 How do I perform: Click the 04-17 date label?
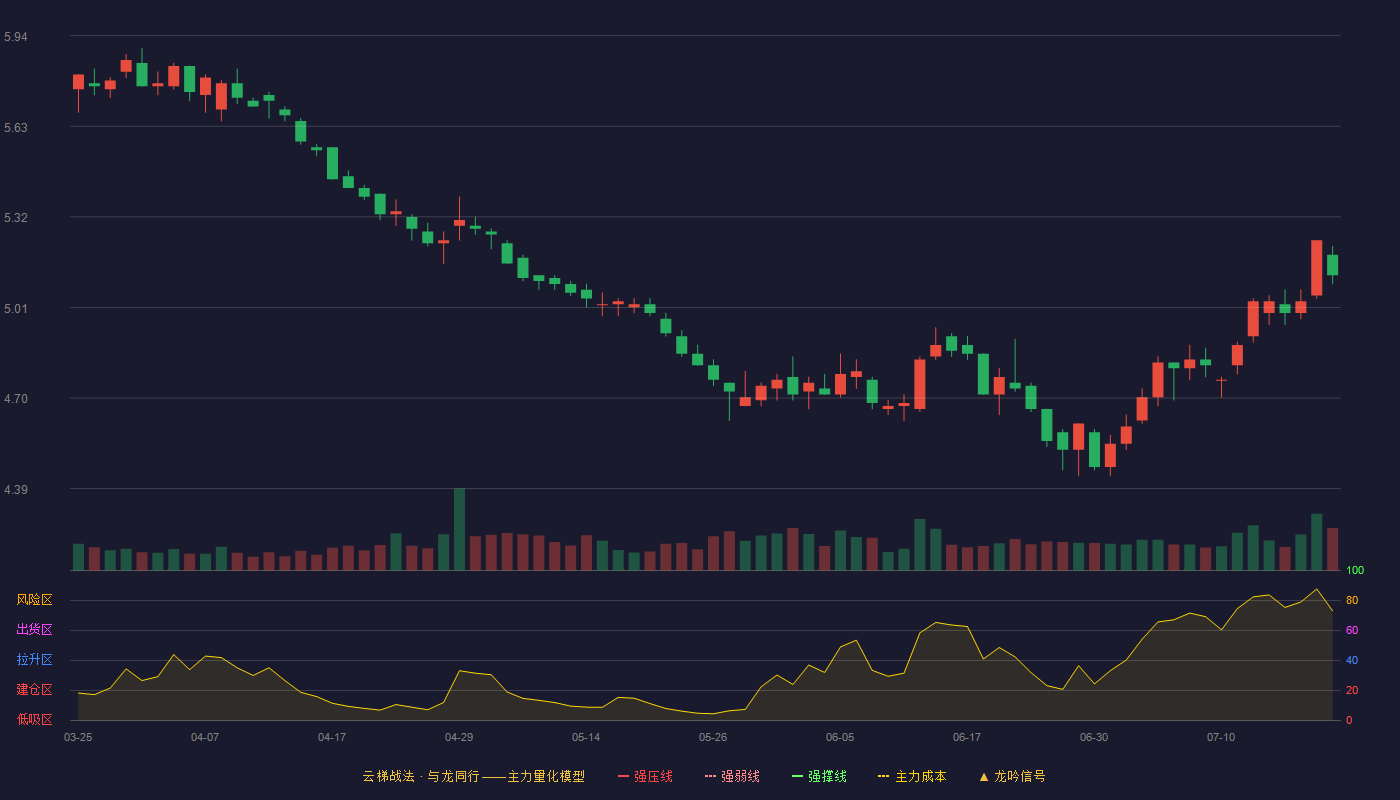[332, 737]
